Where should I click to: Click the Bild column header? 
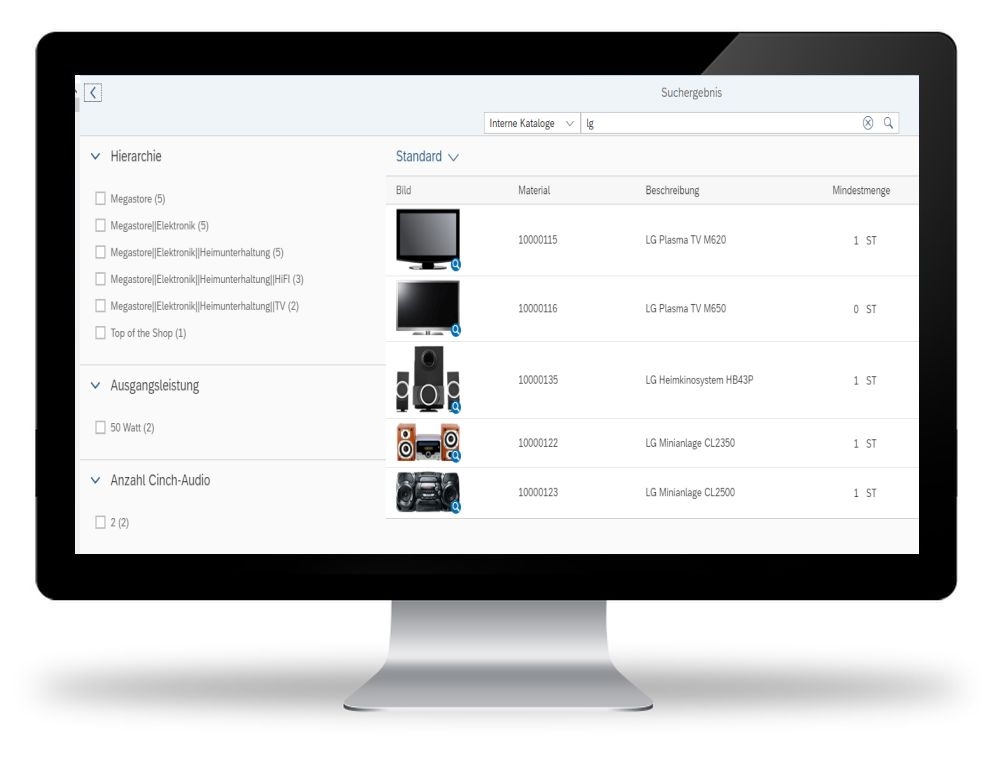click(x=403, y=190)
